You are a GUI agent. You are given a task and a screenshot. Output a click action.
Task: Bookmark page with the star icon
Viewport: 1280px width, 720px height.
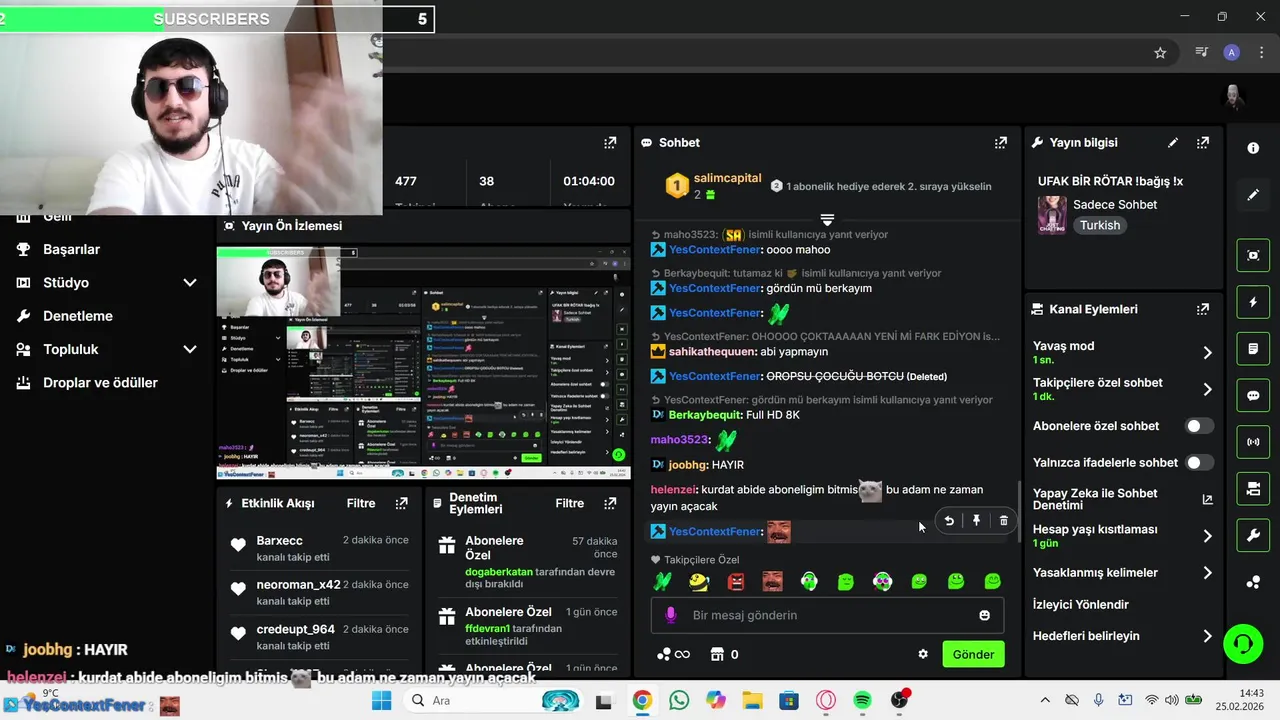tap(1160, 53)
